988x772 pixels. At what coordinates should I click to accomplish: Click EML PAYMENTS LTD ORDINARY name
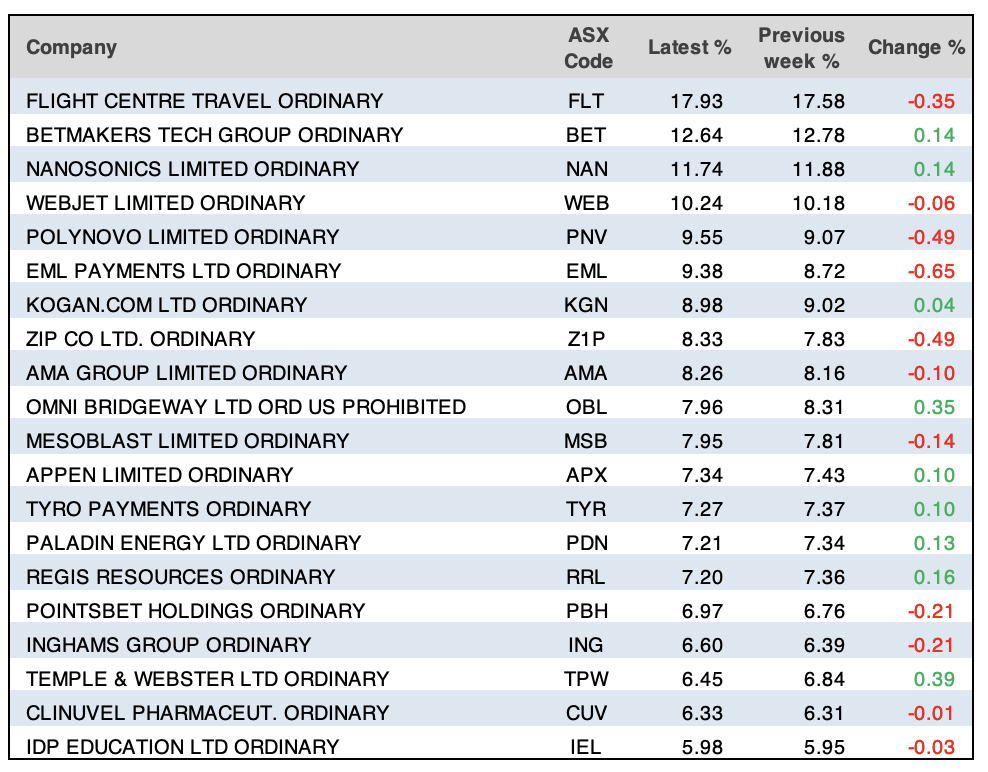pyautogui.click(x=183, y=271)
